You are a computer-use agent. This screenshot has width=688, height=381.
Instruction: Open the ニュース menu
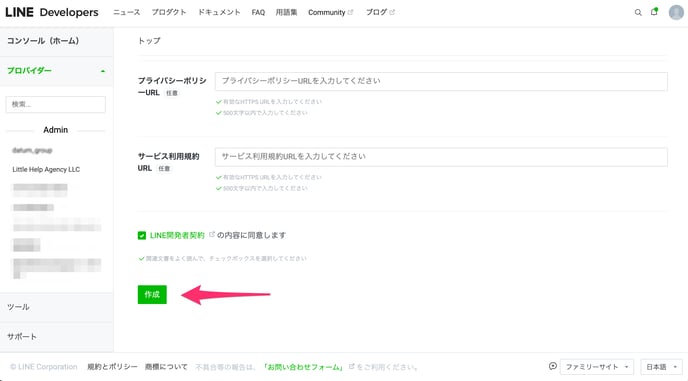127,12
